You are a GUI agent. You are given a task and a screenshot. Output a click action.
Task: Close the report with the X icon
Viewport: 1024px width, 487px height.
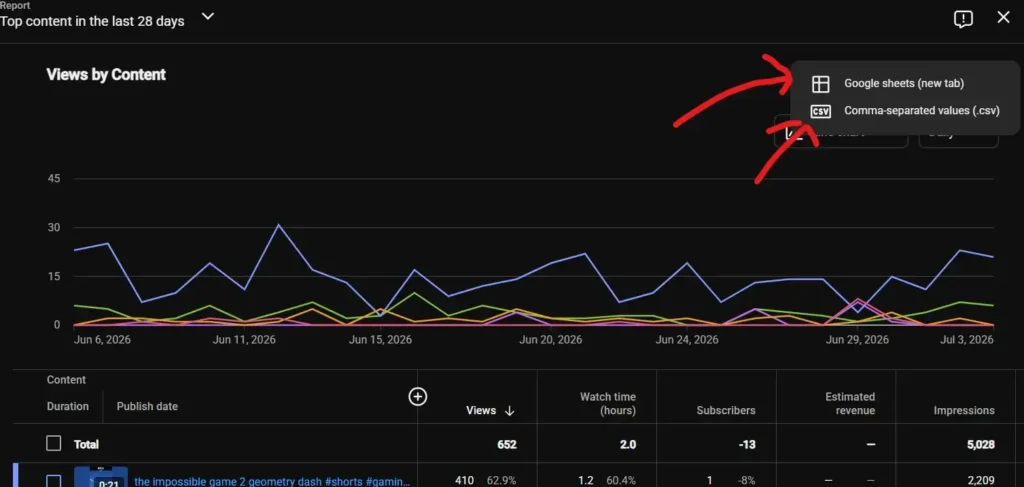(x=1004, y=18)
